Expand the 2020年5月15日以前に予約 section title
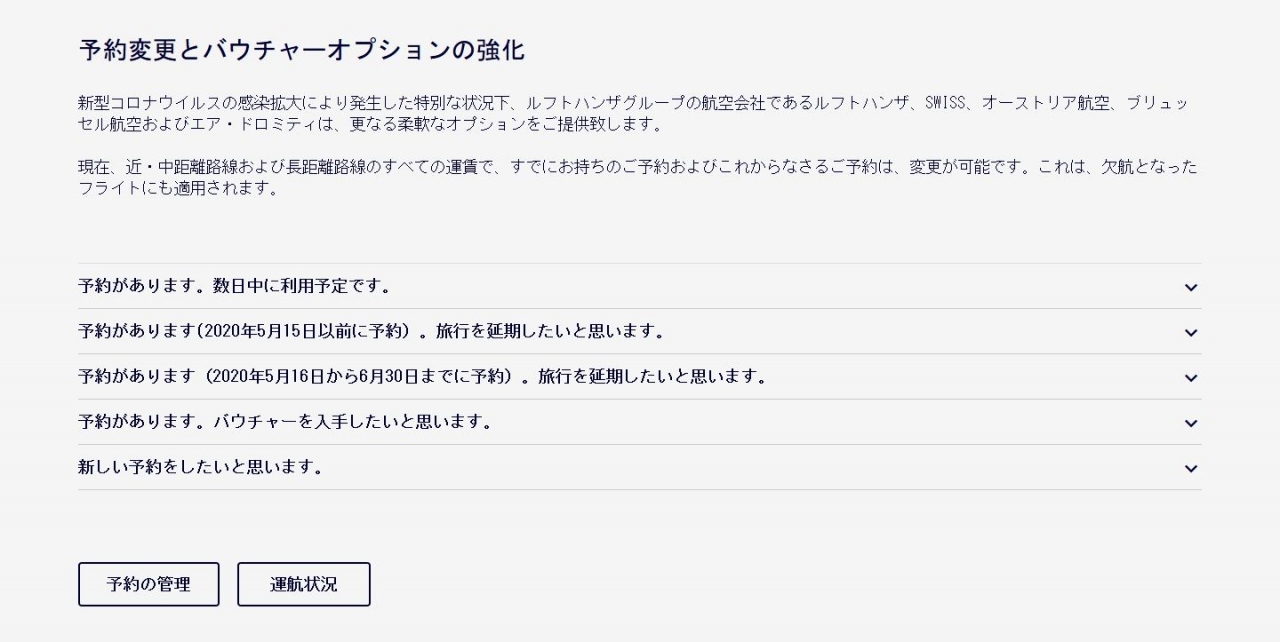Screen dimensions: 1280x642 (x=371, y=331)
